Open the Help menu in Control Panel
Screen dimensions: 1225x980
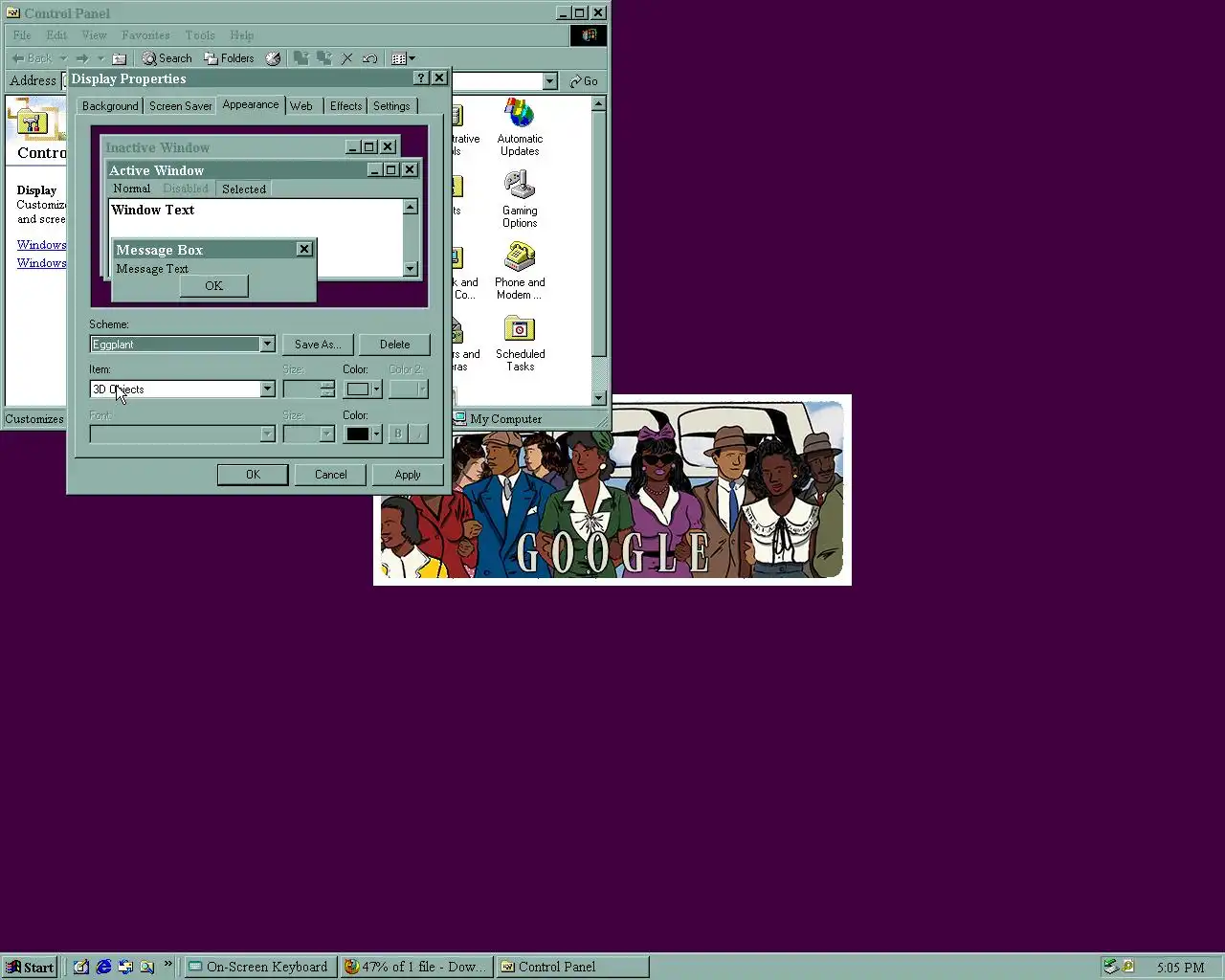[241, 35]
